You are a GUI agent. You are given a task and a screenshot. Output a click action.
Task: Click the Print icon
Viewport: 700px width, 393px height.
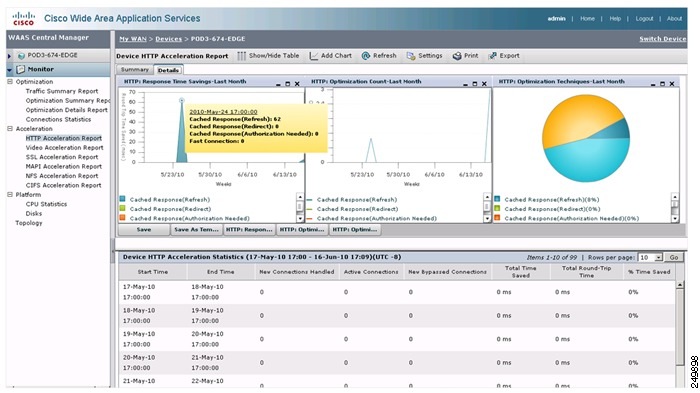tap(457, 56)
